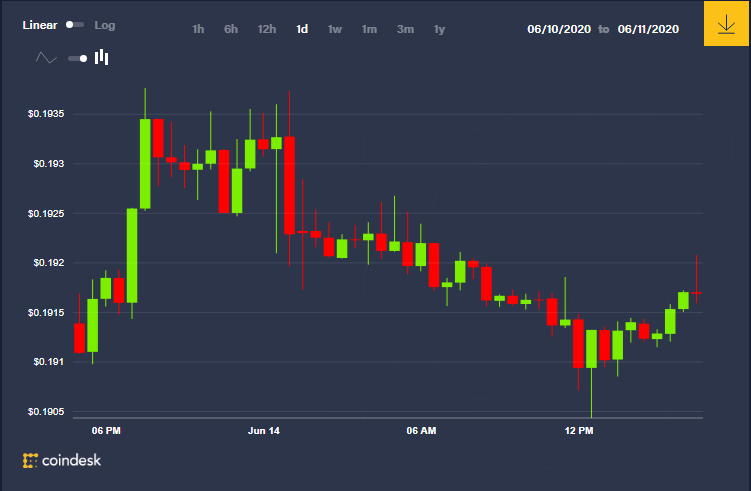Click the Jun 14 time axis label
The image size is (751, 491).
(x=263, y=431)
